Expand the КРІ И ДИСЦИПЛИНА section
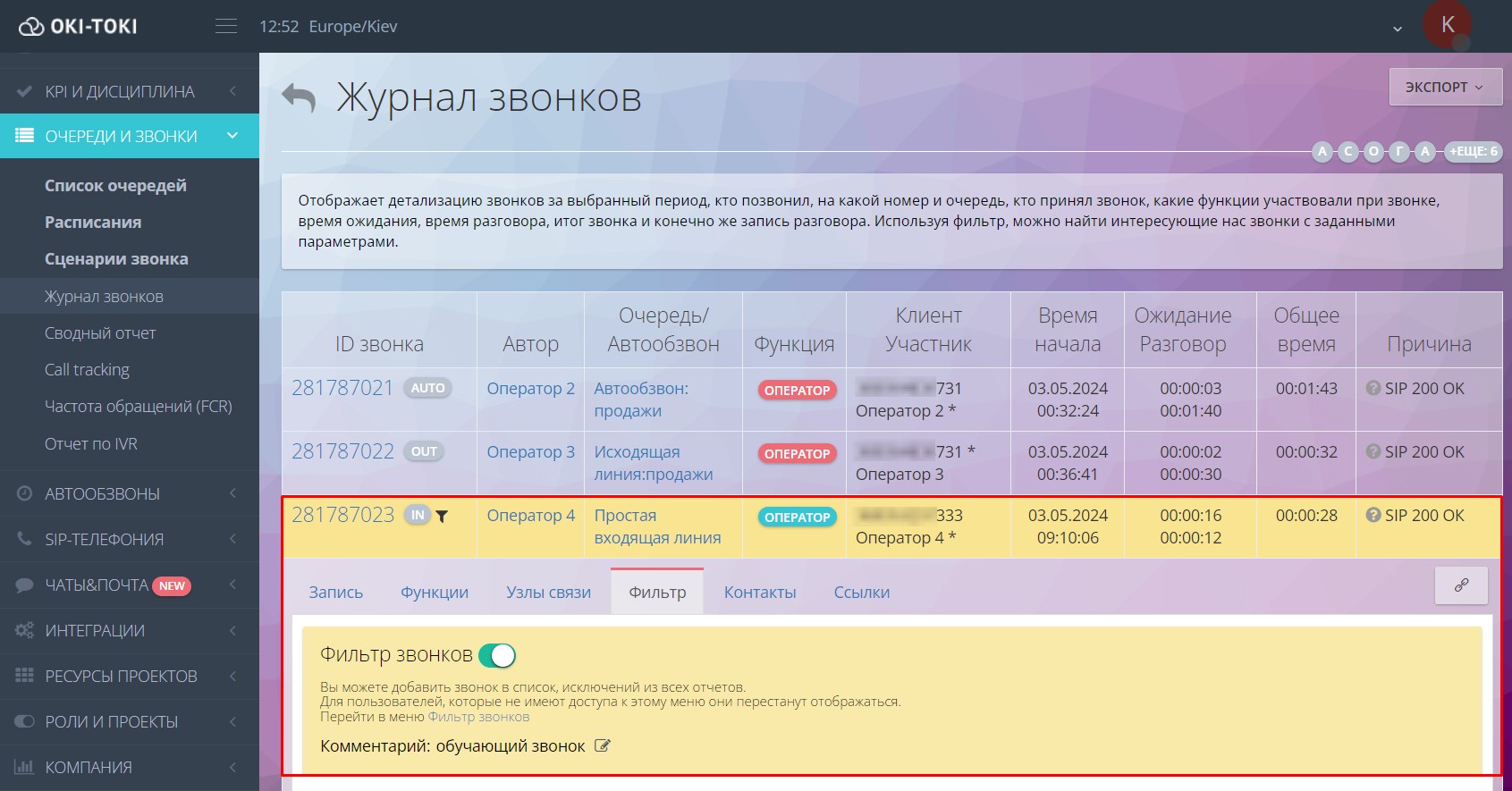Screen dimensions: 1512x791 point(232,91)
